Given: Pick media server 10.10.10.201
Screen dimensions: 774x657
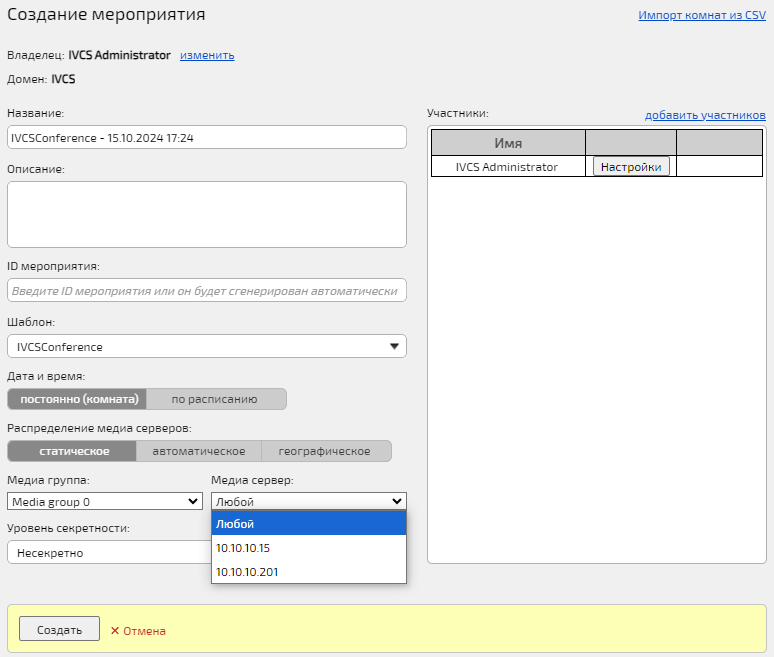Looking at the screenshot, I should click(308, 572).
